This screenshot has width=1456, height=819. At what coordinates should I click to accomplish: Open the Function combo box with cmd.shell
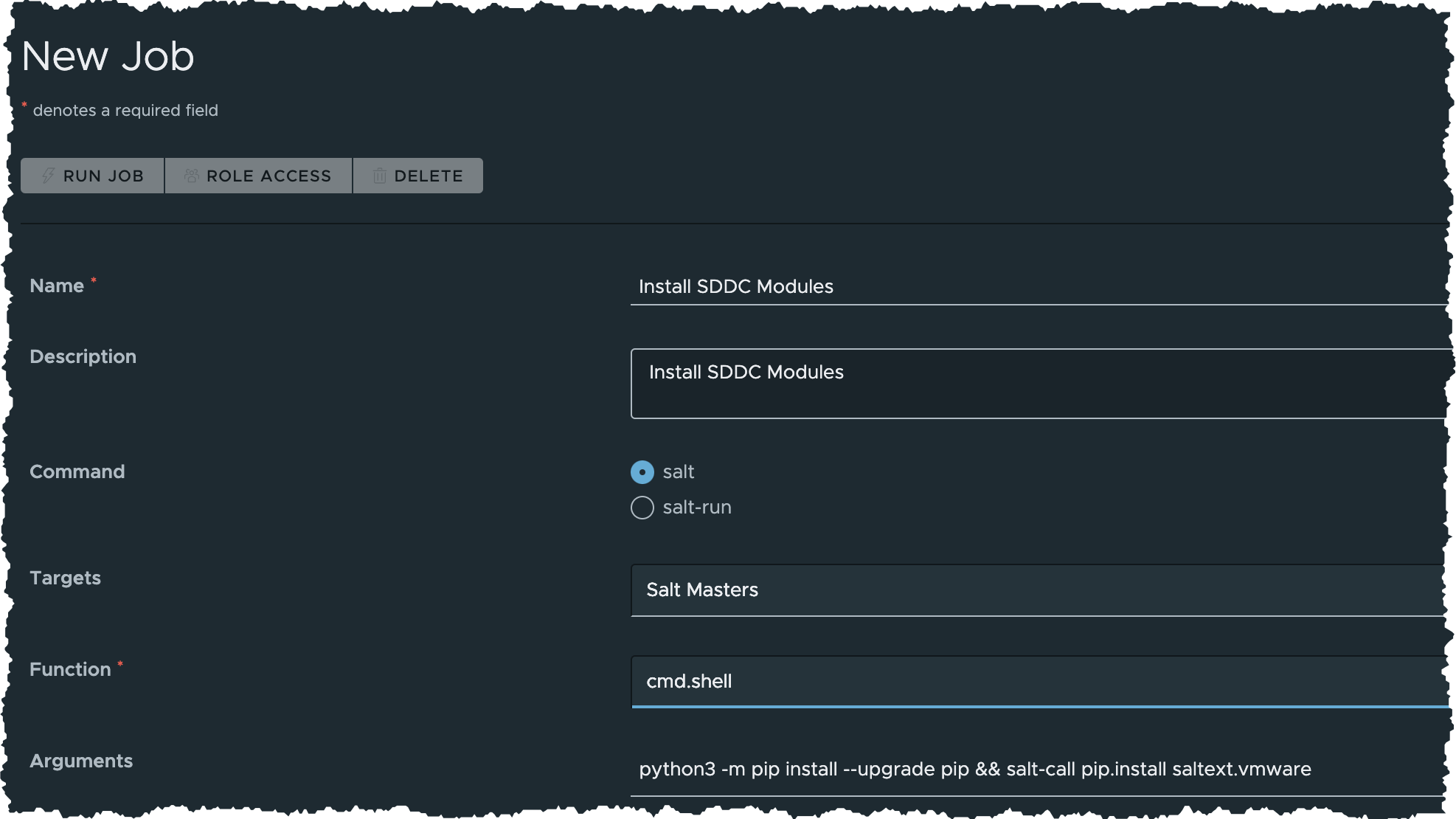pos(1039,682)
